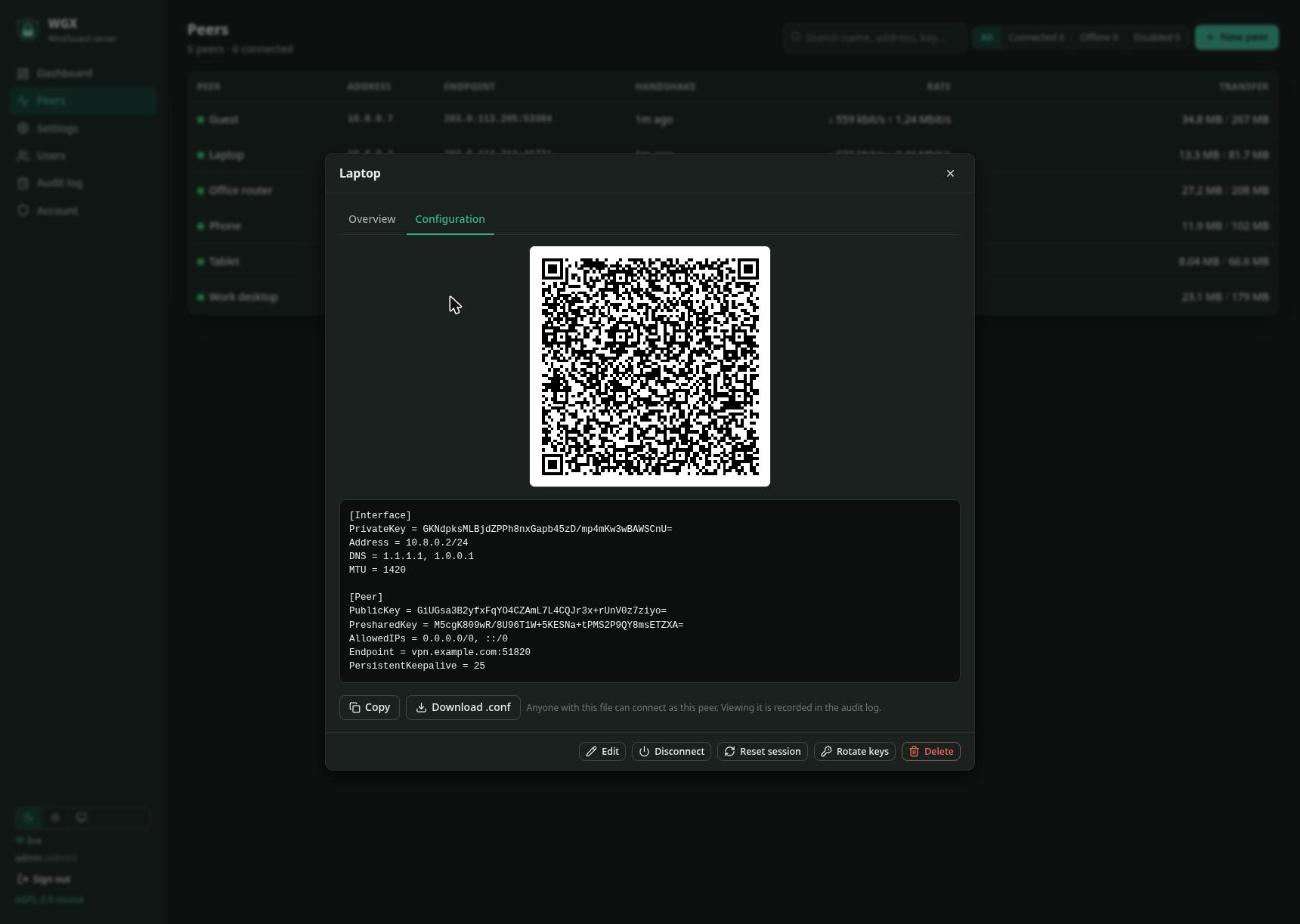
Task: Disconnect the Laptop peer
Action: click(x=671, y=751)
